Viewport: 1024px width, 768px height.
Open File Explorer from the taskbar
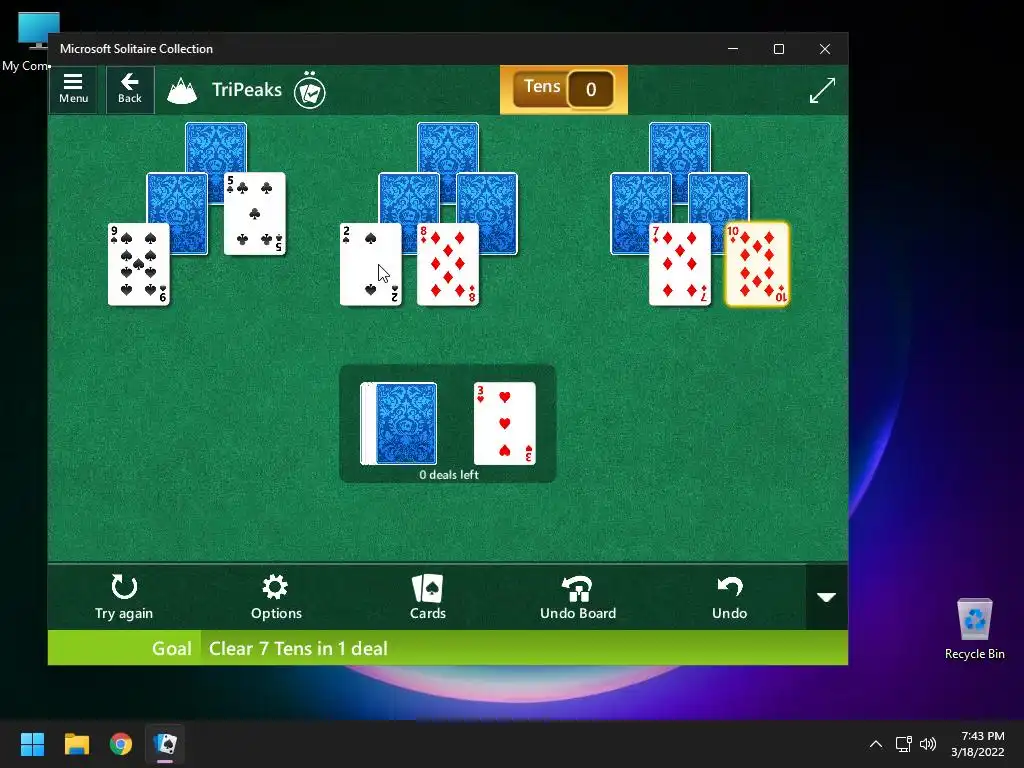pos(76,744)
